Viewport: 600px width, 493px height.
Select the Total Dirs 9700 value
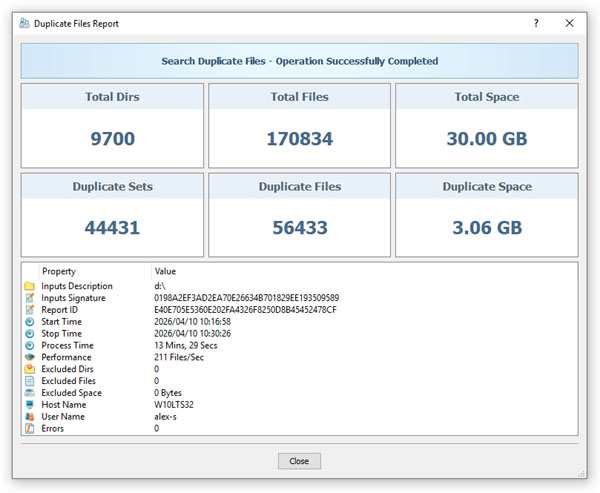[x=112, y=139]
